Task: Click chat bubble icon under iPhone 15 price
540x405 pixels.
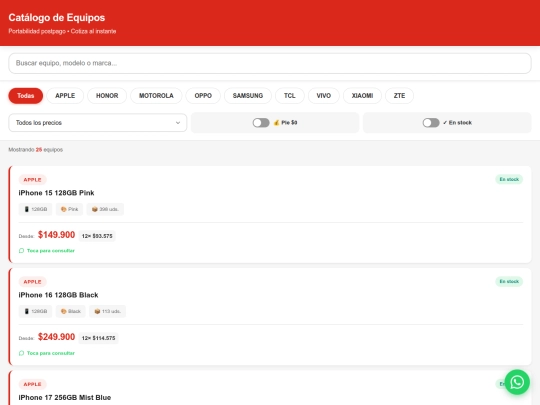Action: 21,251
